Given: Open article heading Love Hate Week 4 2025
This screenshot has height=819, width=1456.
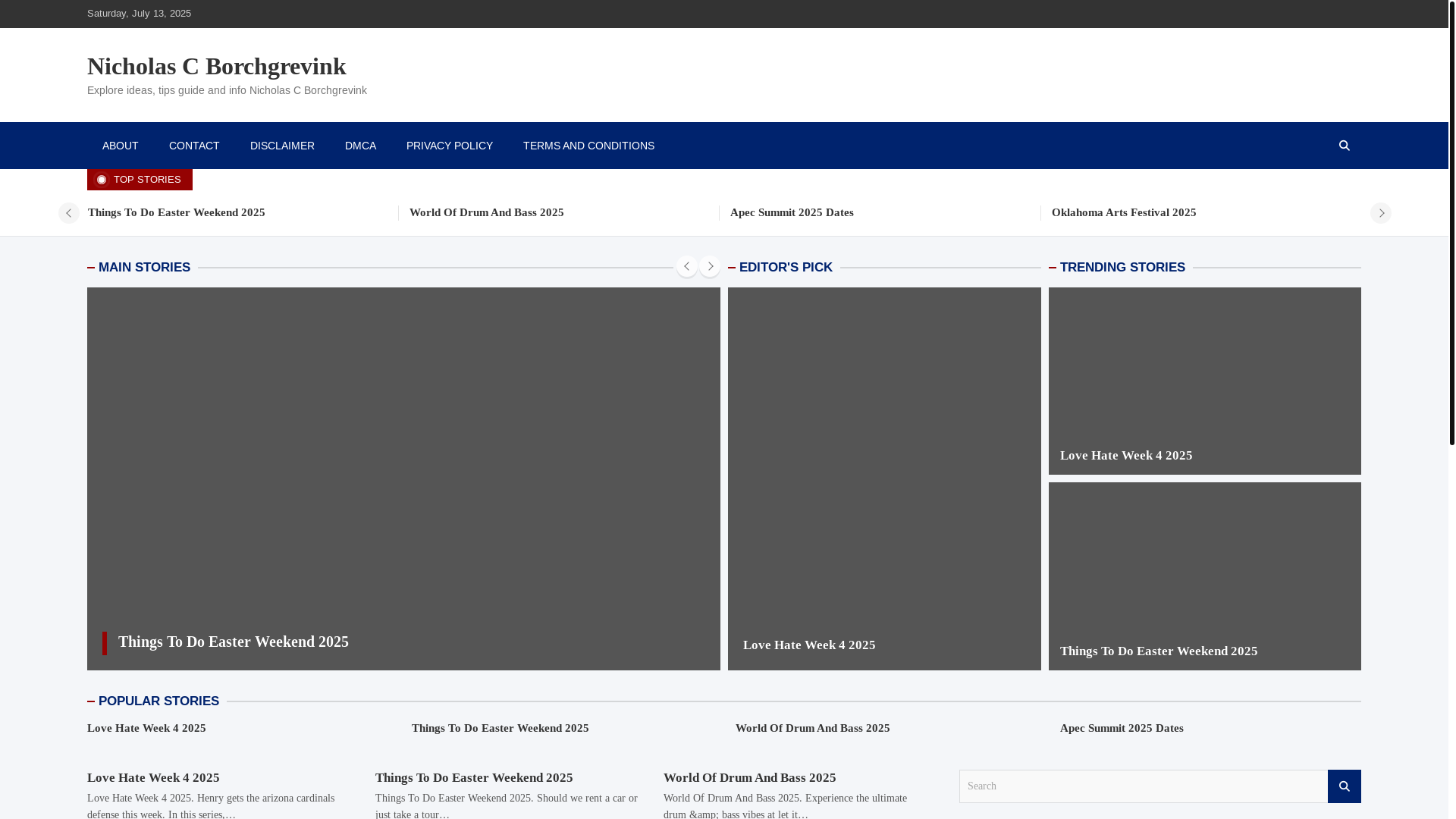Looking at the screenshot, I should click(153, 778).
